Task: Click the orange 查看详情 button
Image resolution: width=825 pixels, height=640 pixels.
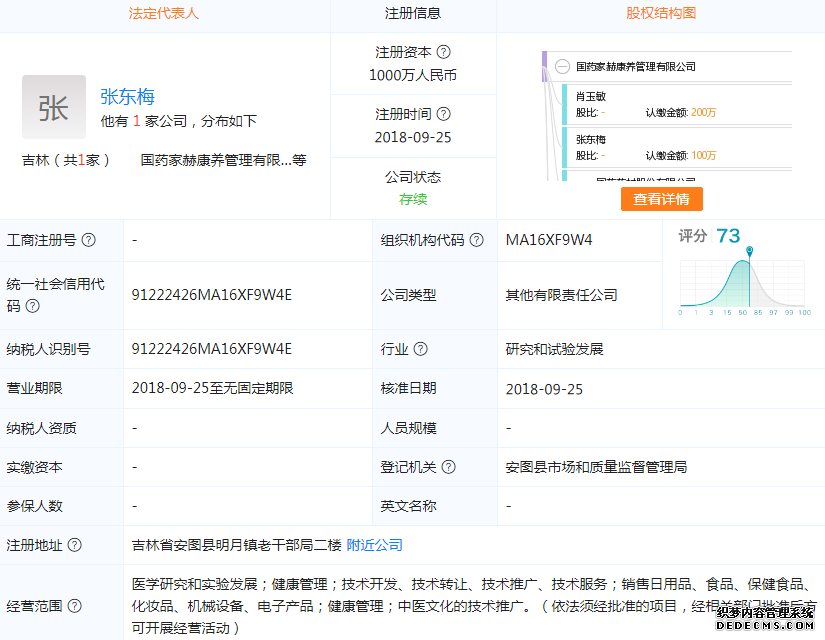Action: pos(661,199)
